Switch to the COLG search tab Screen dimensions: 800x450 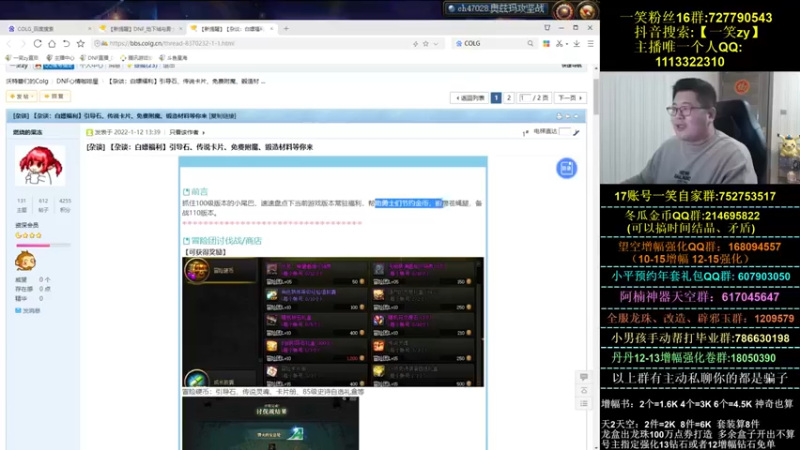[x=48, y=29]
